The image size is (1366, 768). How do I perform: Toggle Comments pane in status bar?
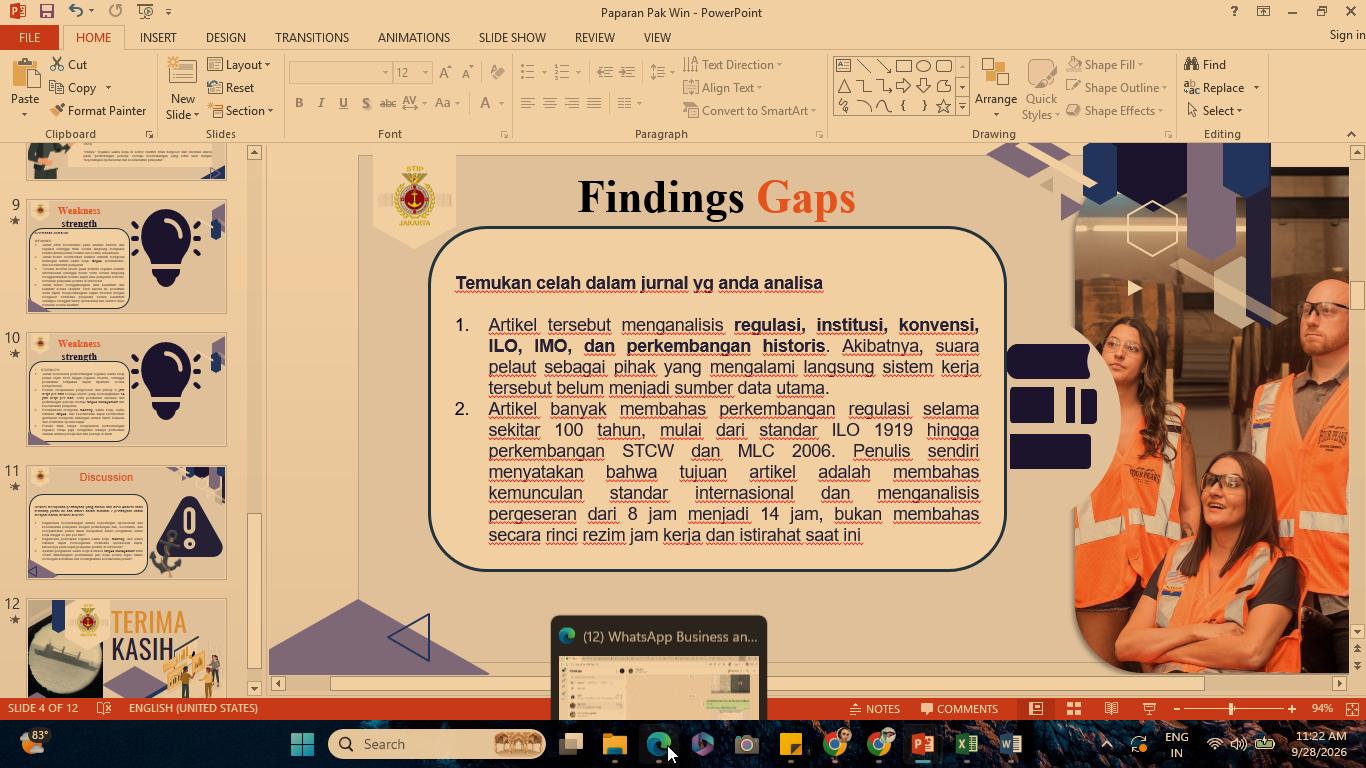(958, 709)
